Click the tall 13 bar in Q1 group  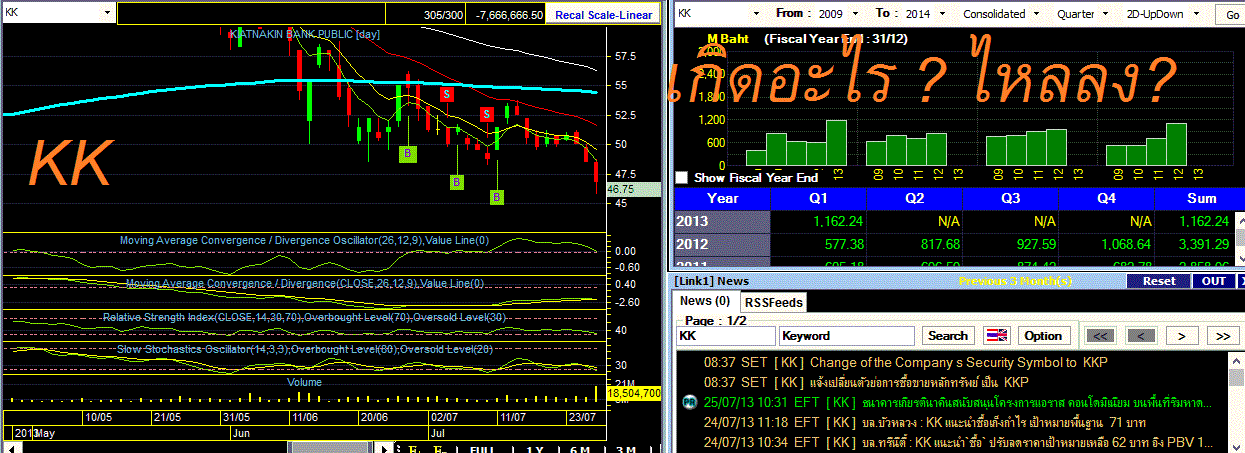[x=836, y=143]
